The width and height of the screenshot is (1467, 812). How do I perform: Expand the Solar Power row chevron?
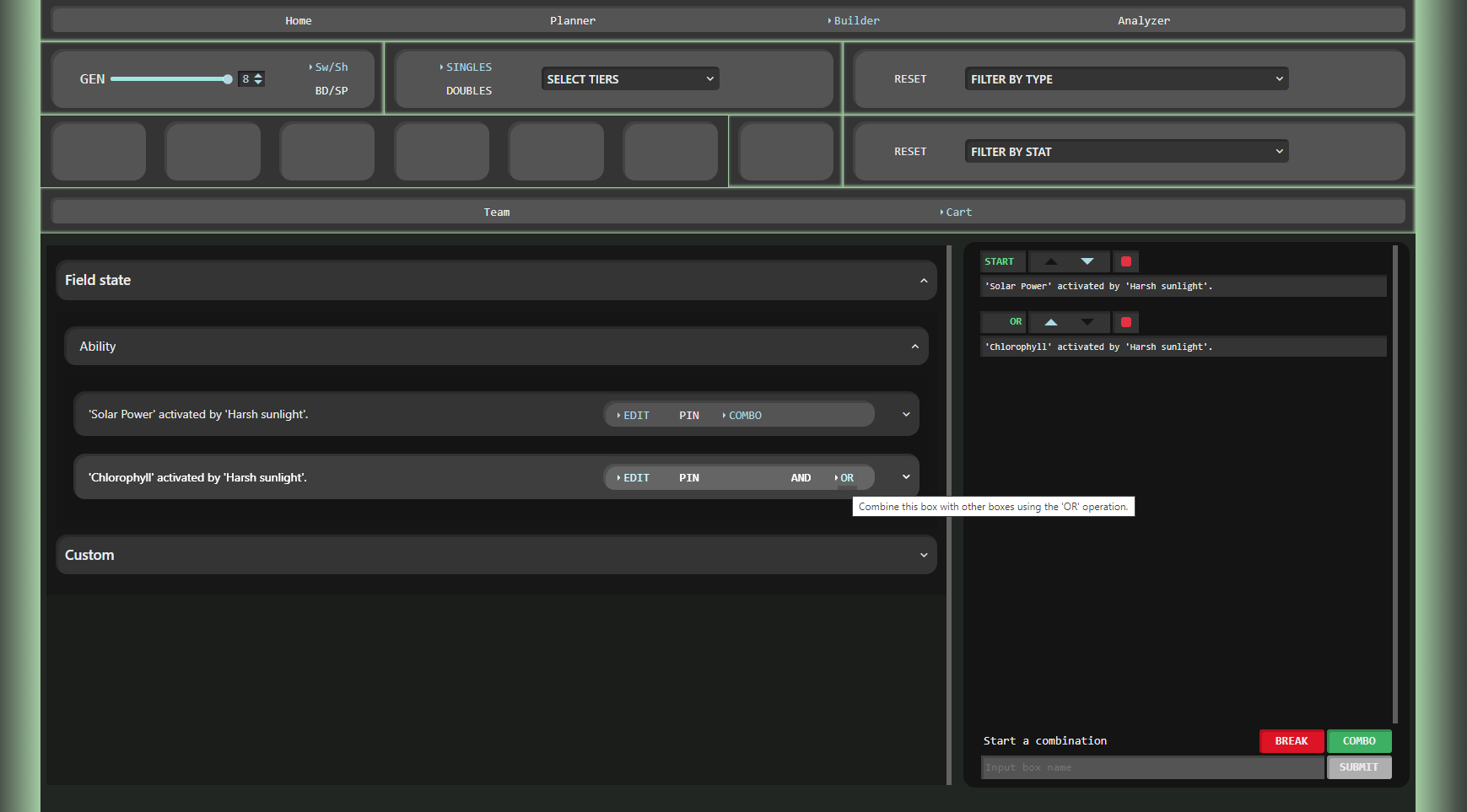click(x=906, y=415)
